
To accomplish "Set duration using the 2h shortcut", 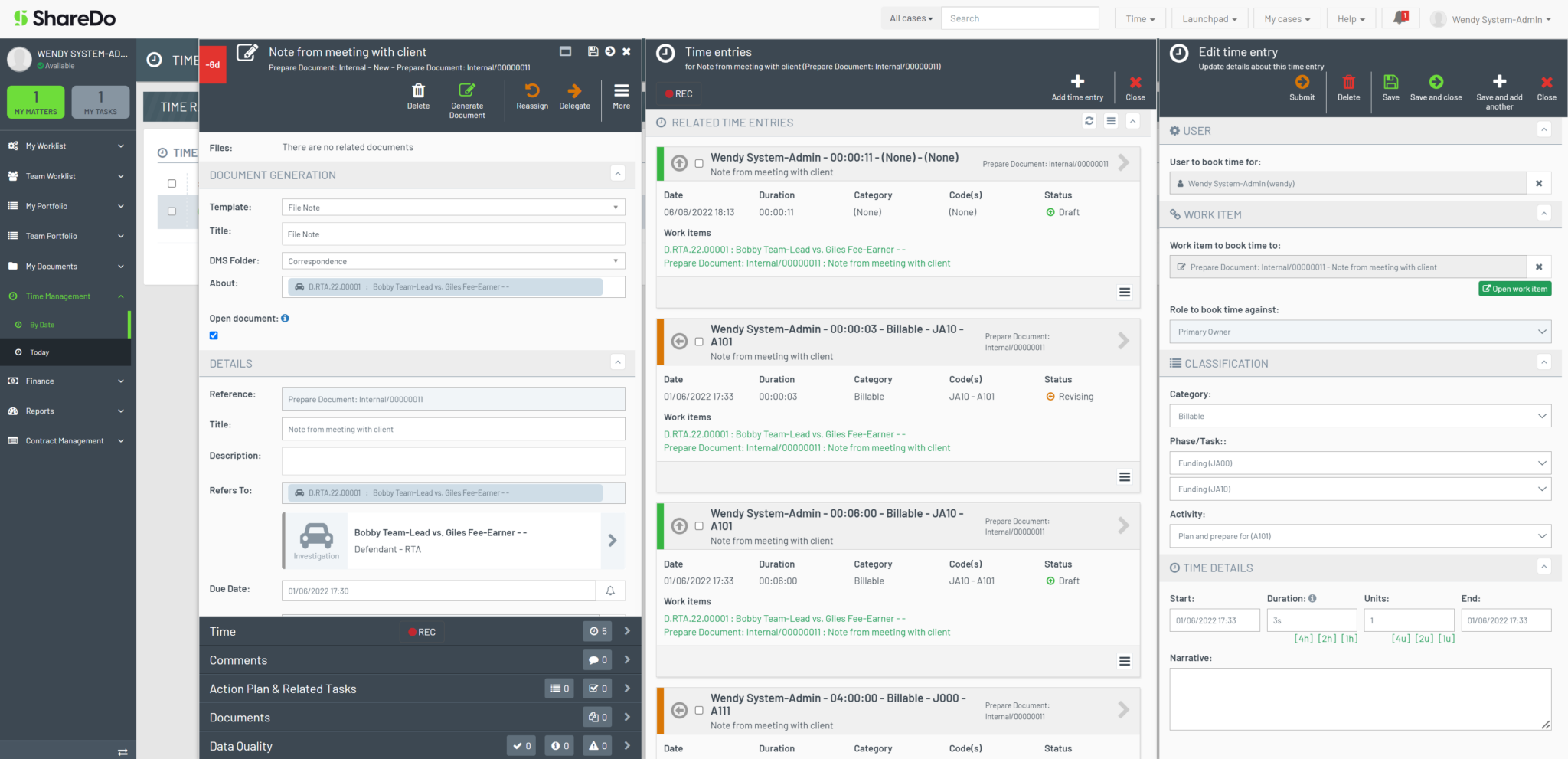I will point(1327,639).
